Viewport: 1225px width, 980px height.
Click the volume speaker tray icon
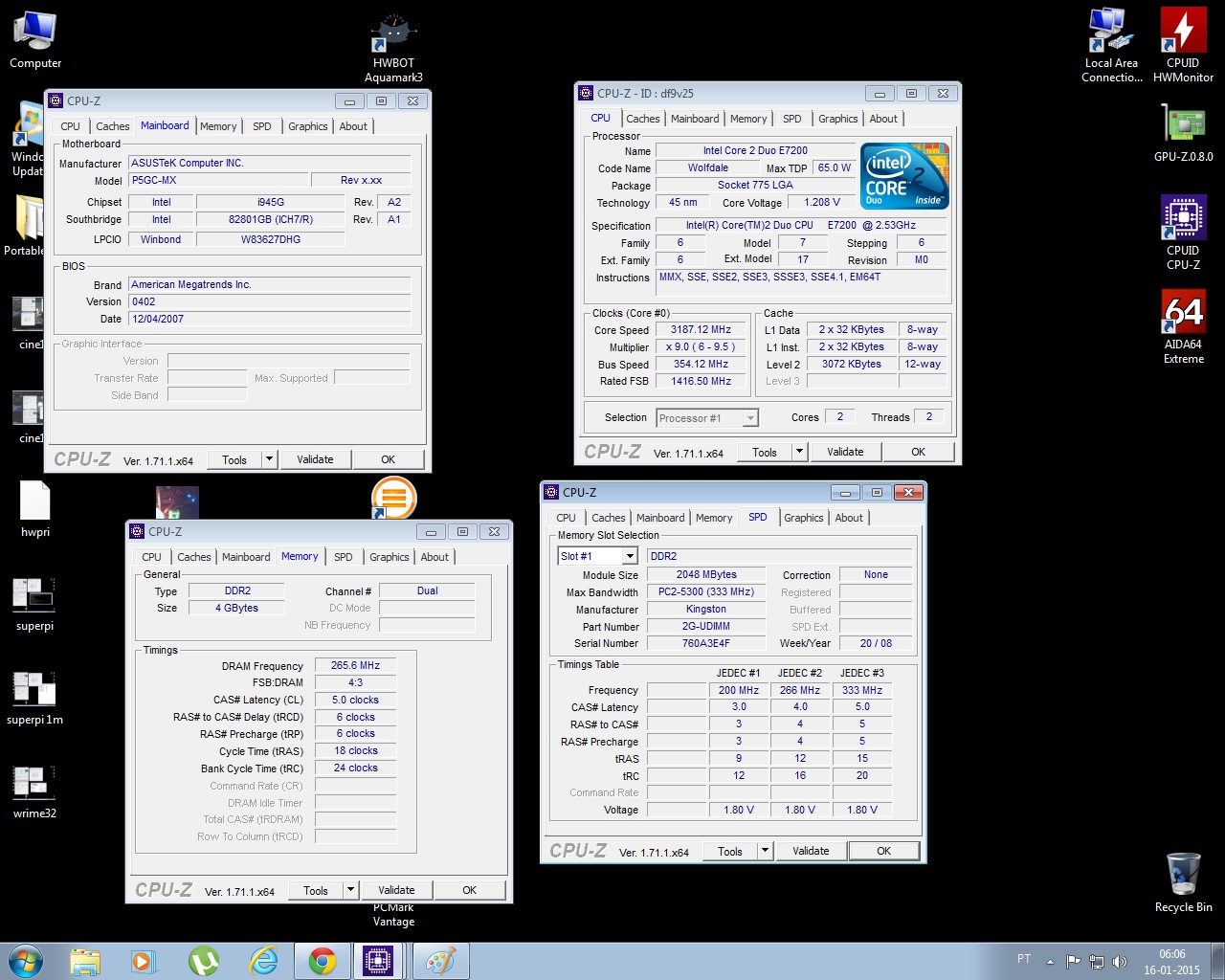[1120, 961]
